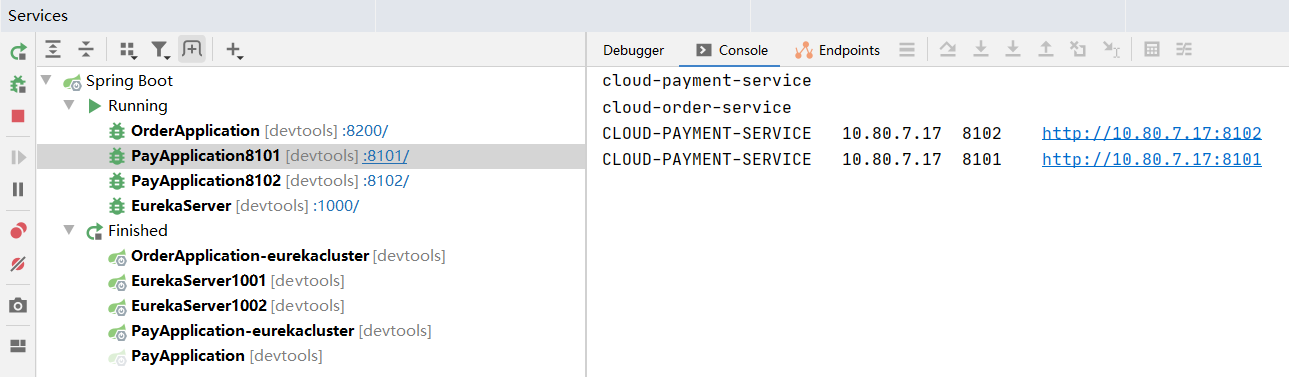Open the :8200/ port link
Image resolution: width=1289 pixels, height=377 pixels.
pyautogui.click(x=365, y=131)
